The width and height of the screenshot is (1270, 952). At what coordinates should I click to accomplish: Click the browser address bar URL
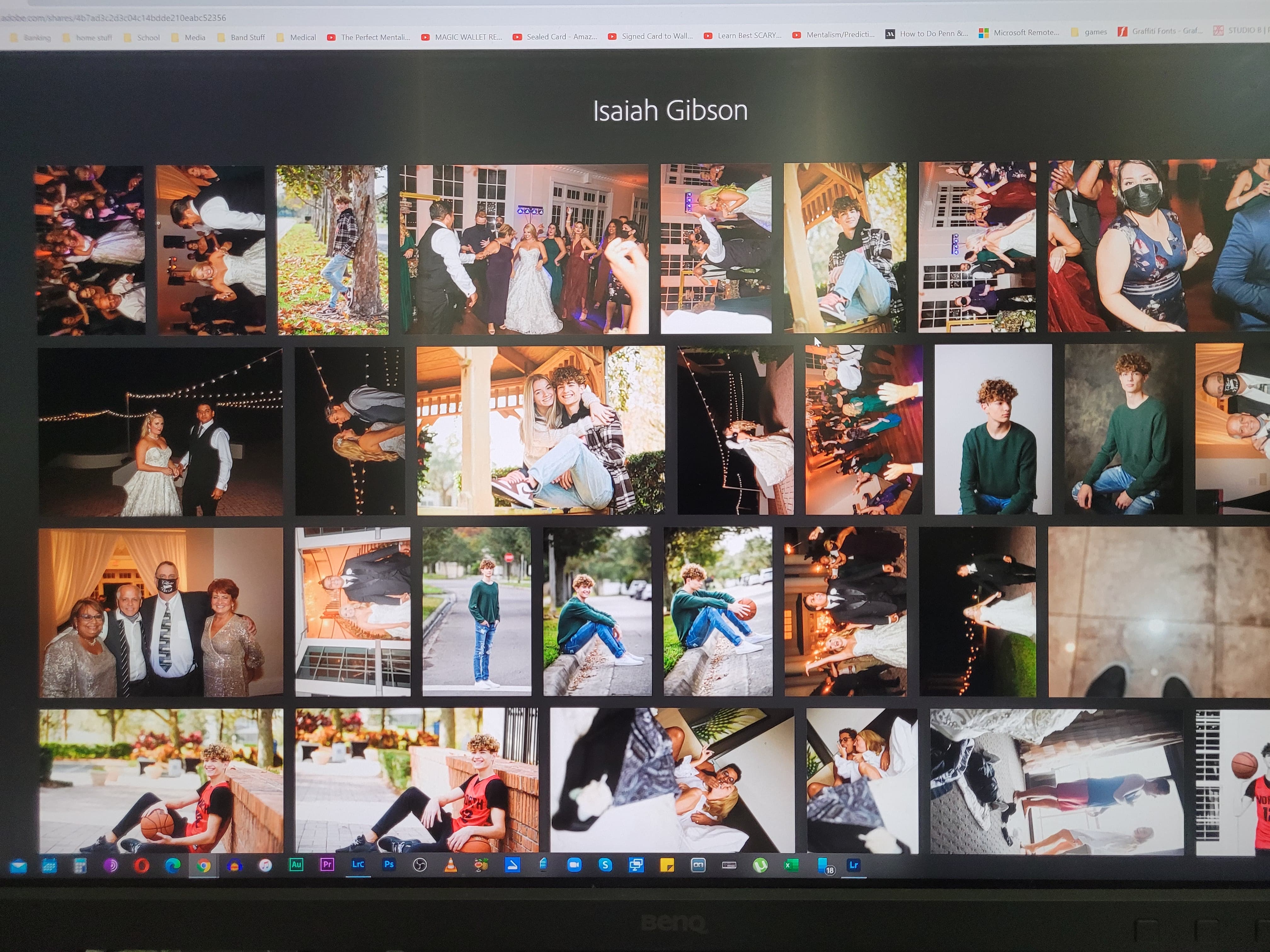(115, 18)
